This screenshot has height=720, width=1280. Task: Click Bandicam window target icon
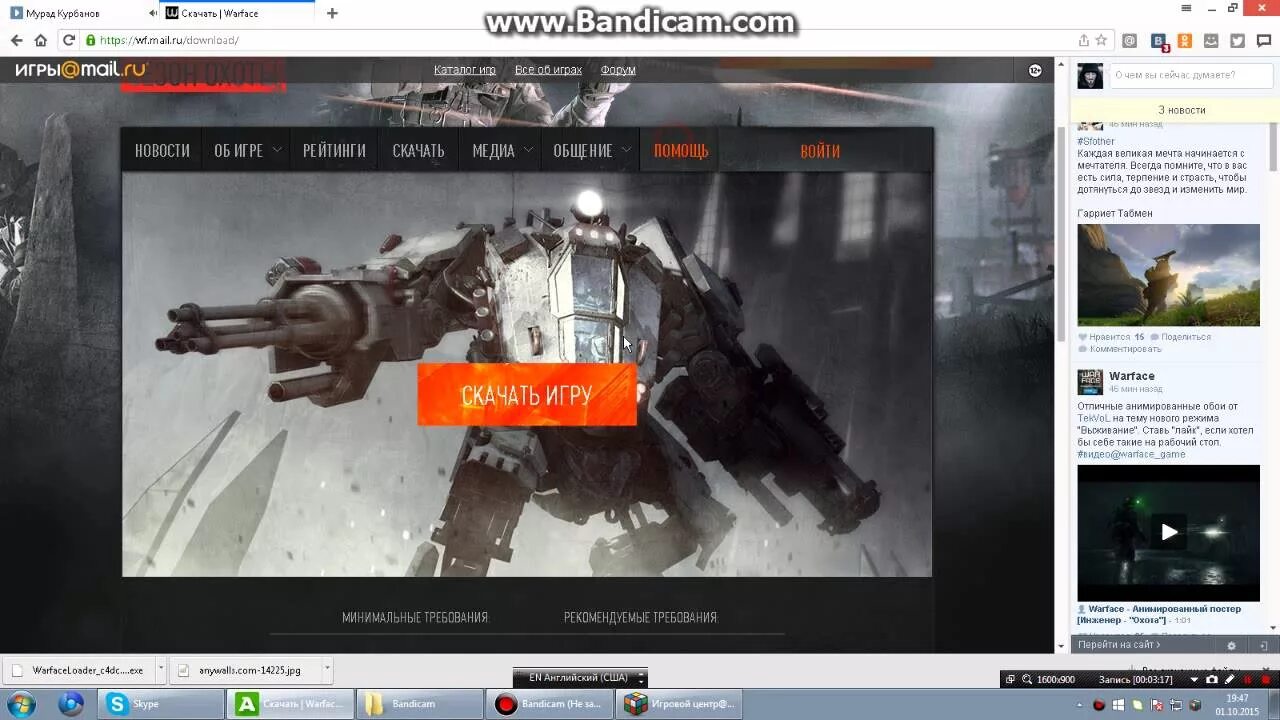click(1010, 679)
